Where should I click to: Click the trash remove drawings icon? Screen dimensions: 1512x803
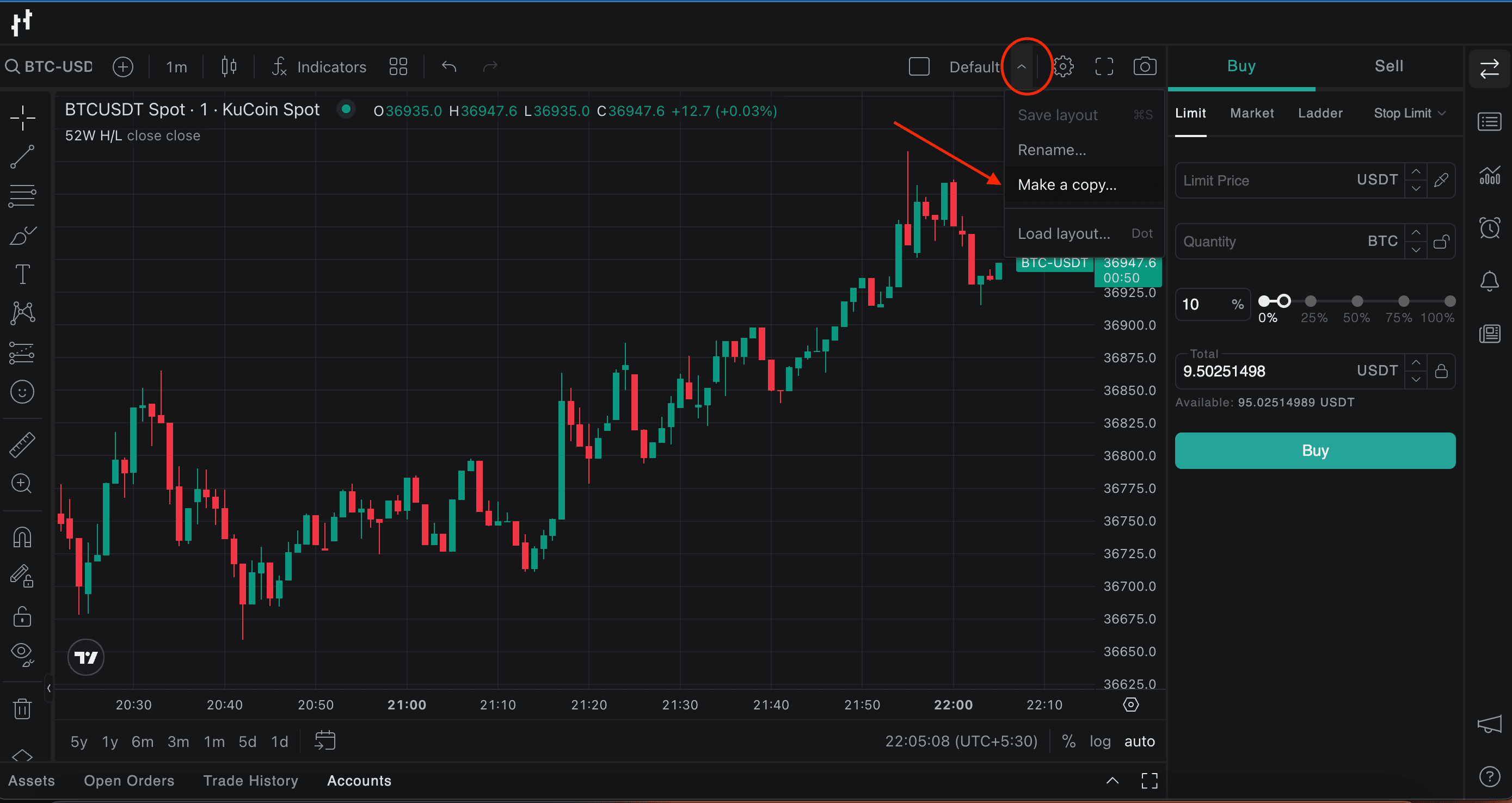pos(22,708)
